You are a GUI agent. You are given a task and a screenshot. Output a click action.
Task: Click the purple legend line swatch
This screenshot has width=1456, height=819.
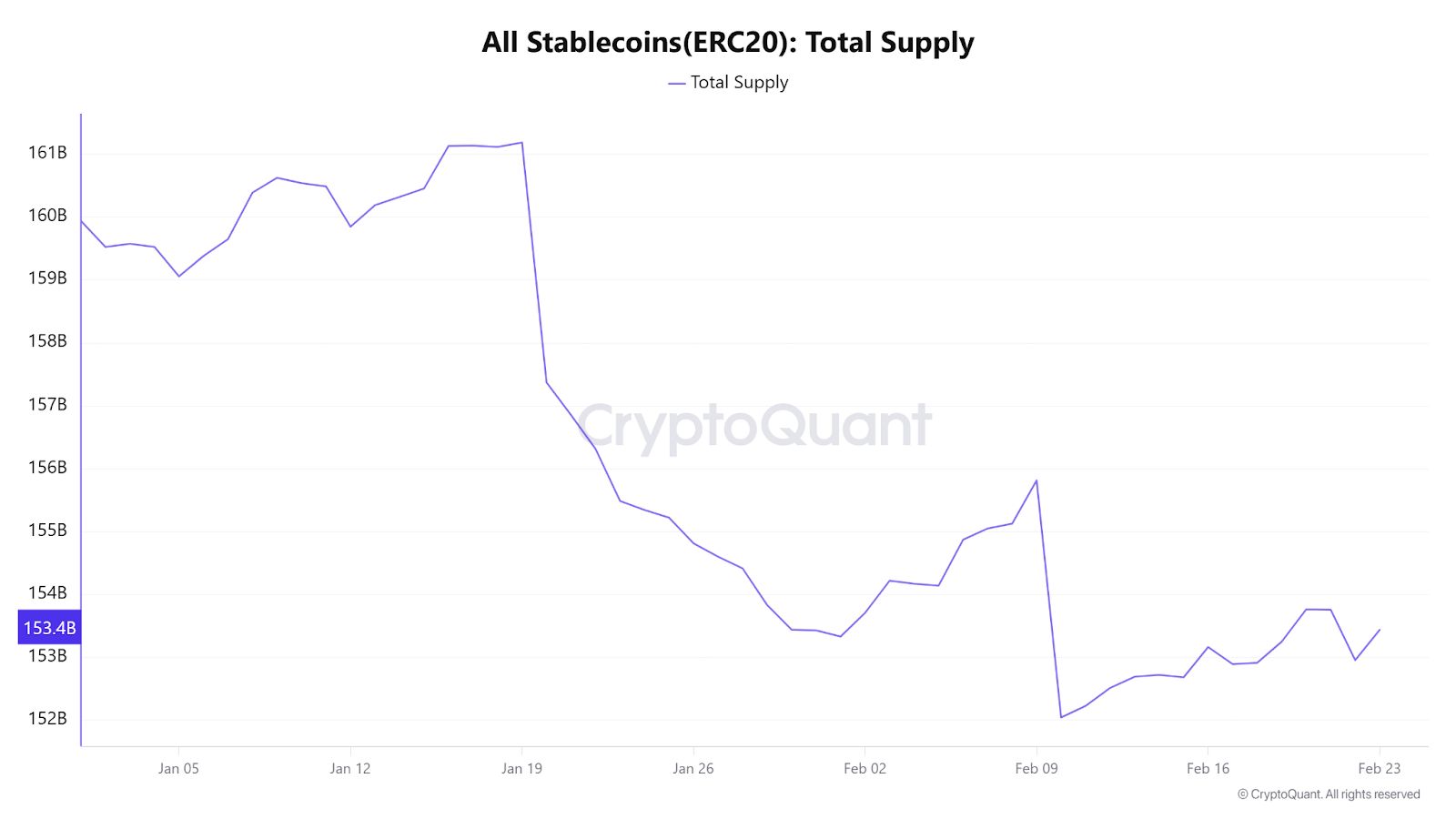click(x=676, y=84)
